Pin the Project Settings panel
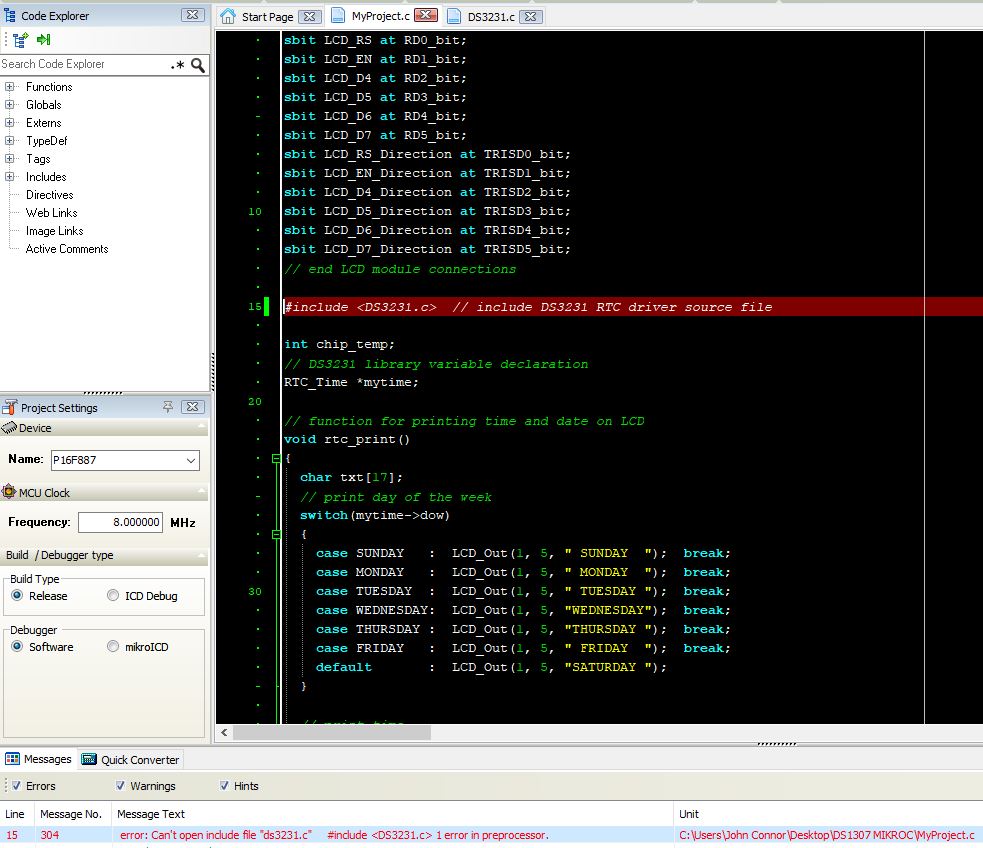The width and height of the screenshot is (983, 848). [x=167, y=407]
